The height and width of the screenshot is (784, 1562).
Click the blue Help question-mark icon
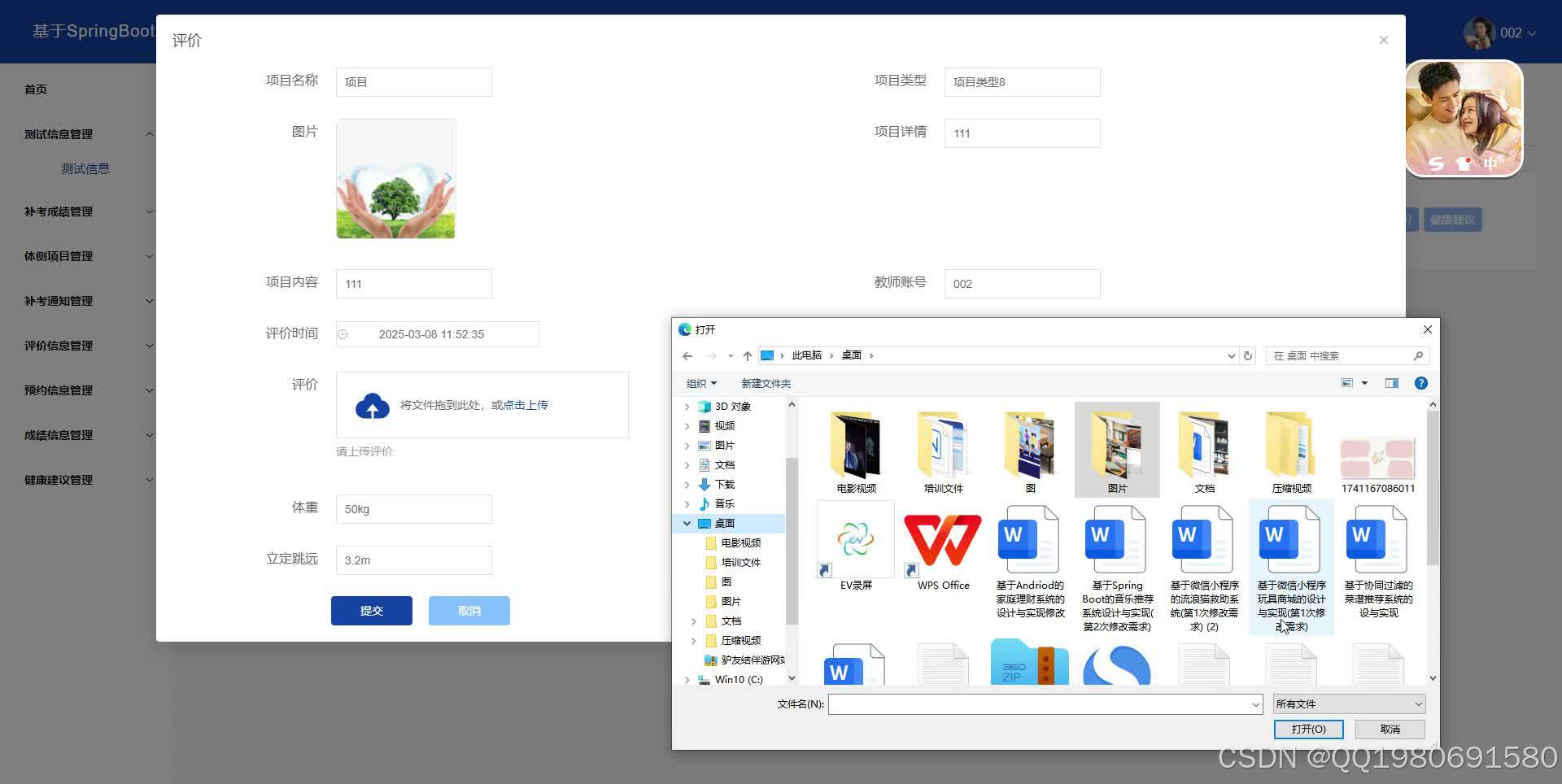coord(1420,382)
